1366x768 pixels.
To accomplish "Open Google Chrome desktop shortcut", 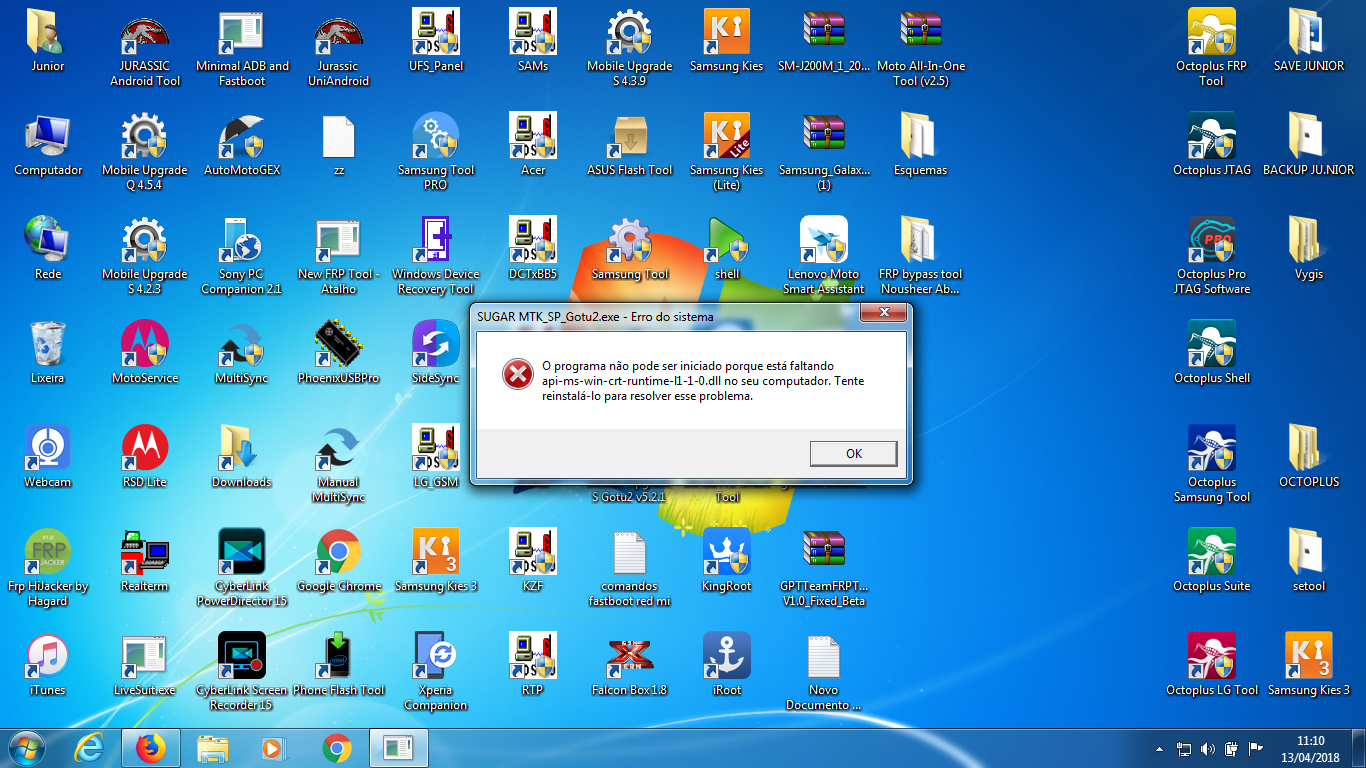I will click(339, 561).
